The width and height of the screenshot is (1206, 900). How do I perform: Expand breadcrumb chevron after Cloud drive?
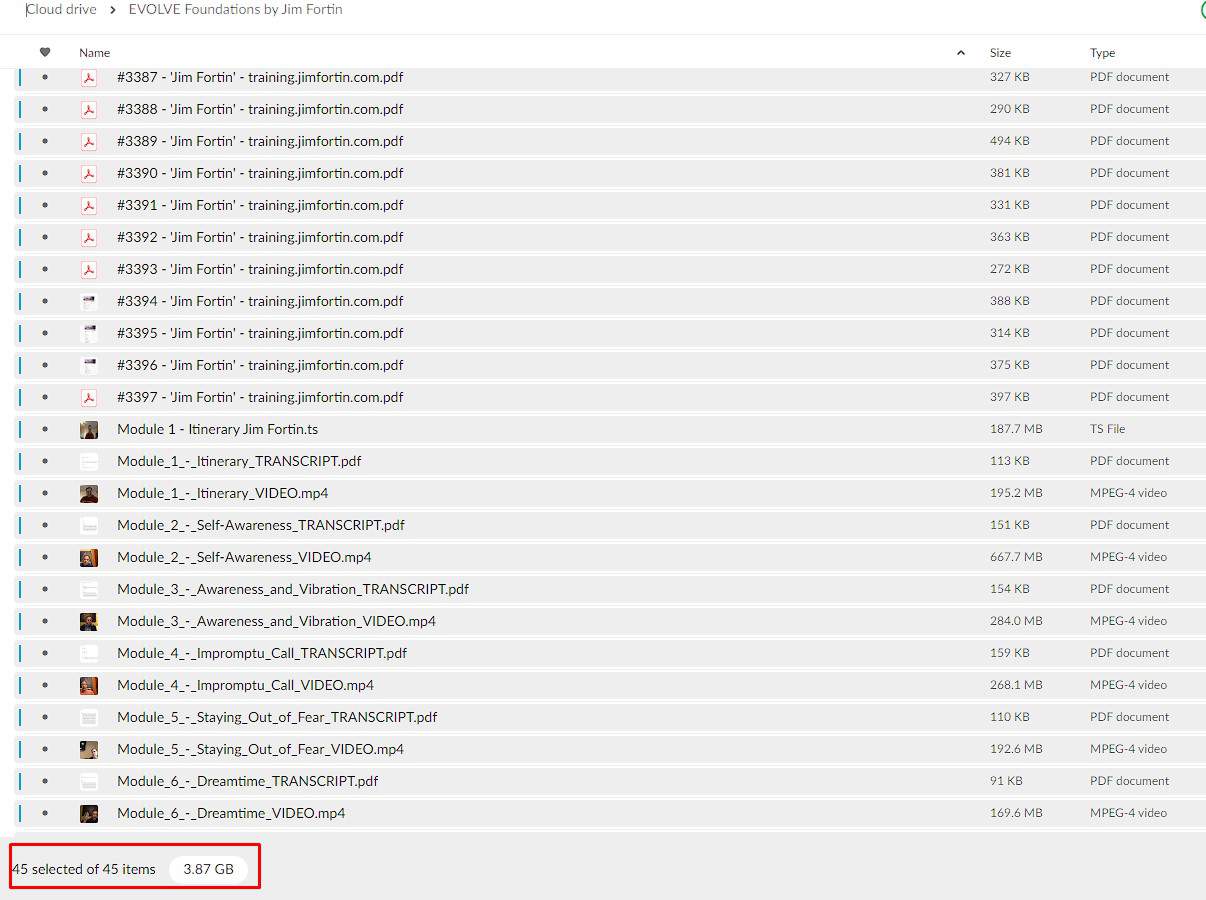tap(113, 10)
